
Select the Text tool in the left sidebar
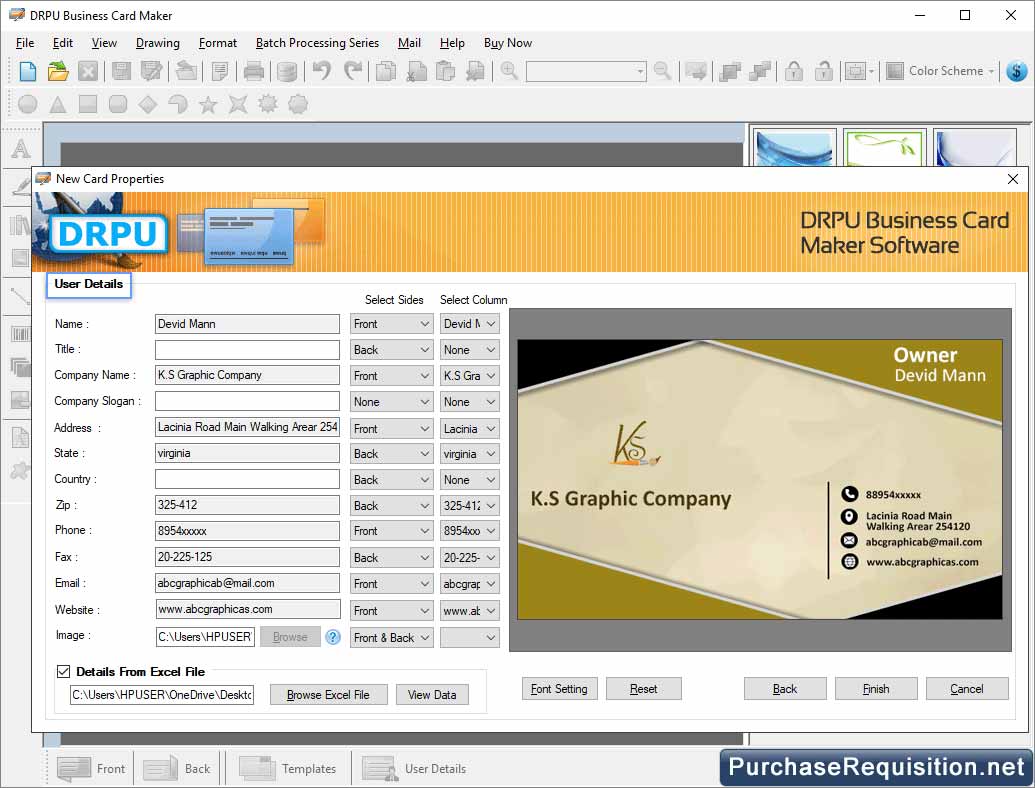20,147
